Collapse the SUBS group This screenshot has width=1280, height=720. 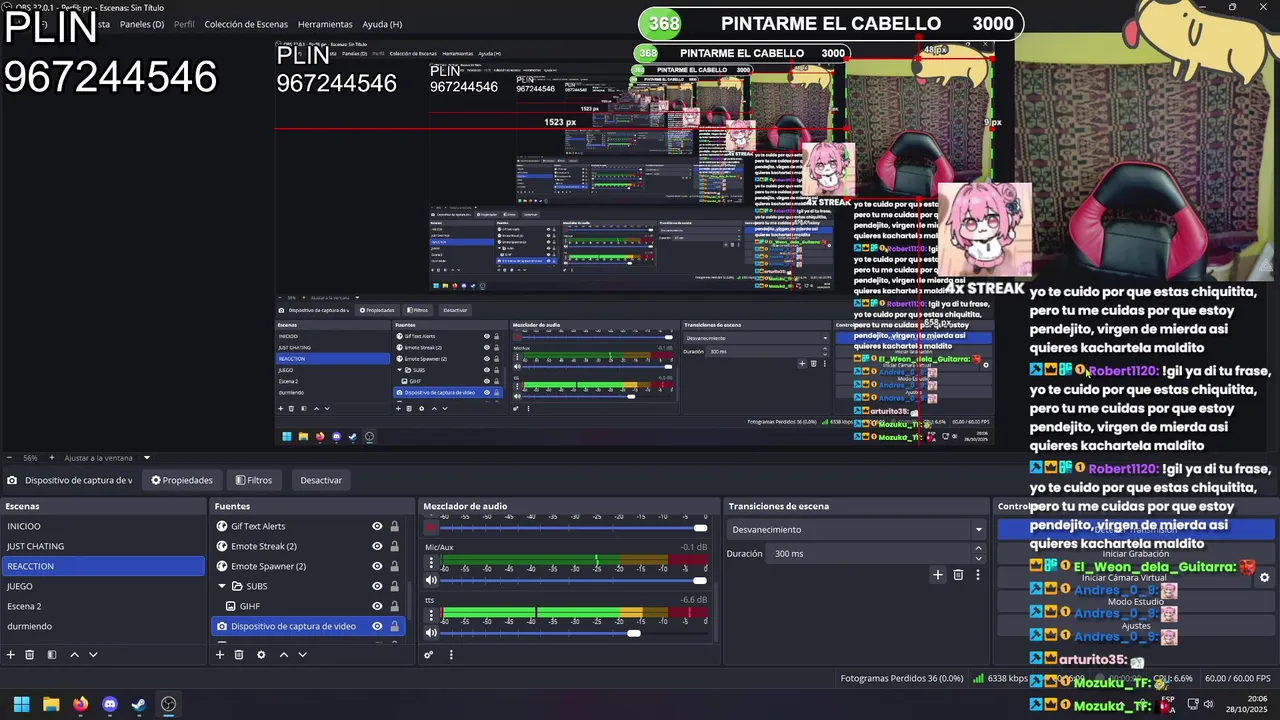(222, 586)
